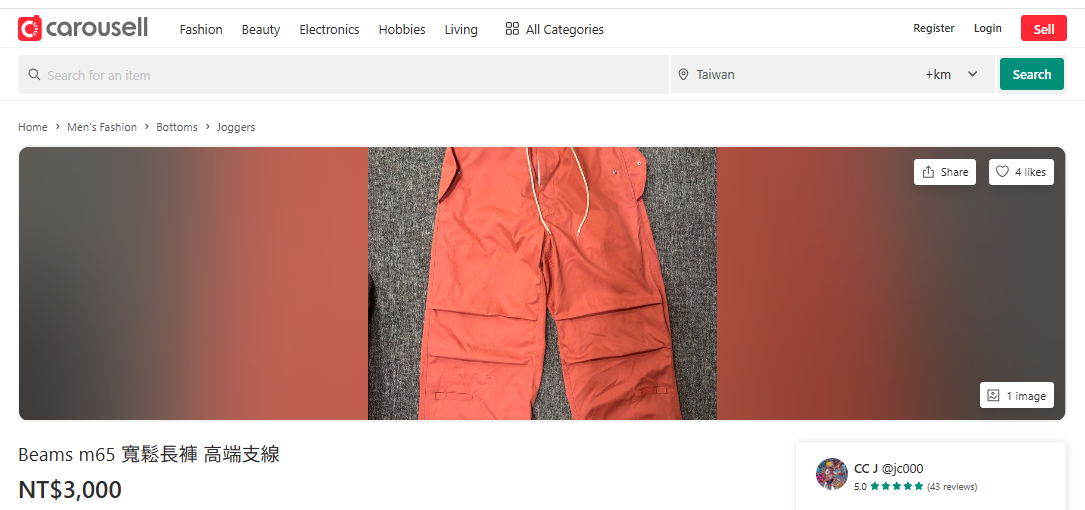Go to the Login page
This screenshot has width=1085, height=510.
click(x=987, y=28)
